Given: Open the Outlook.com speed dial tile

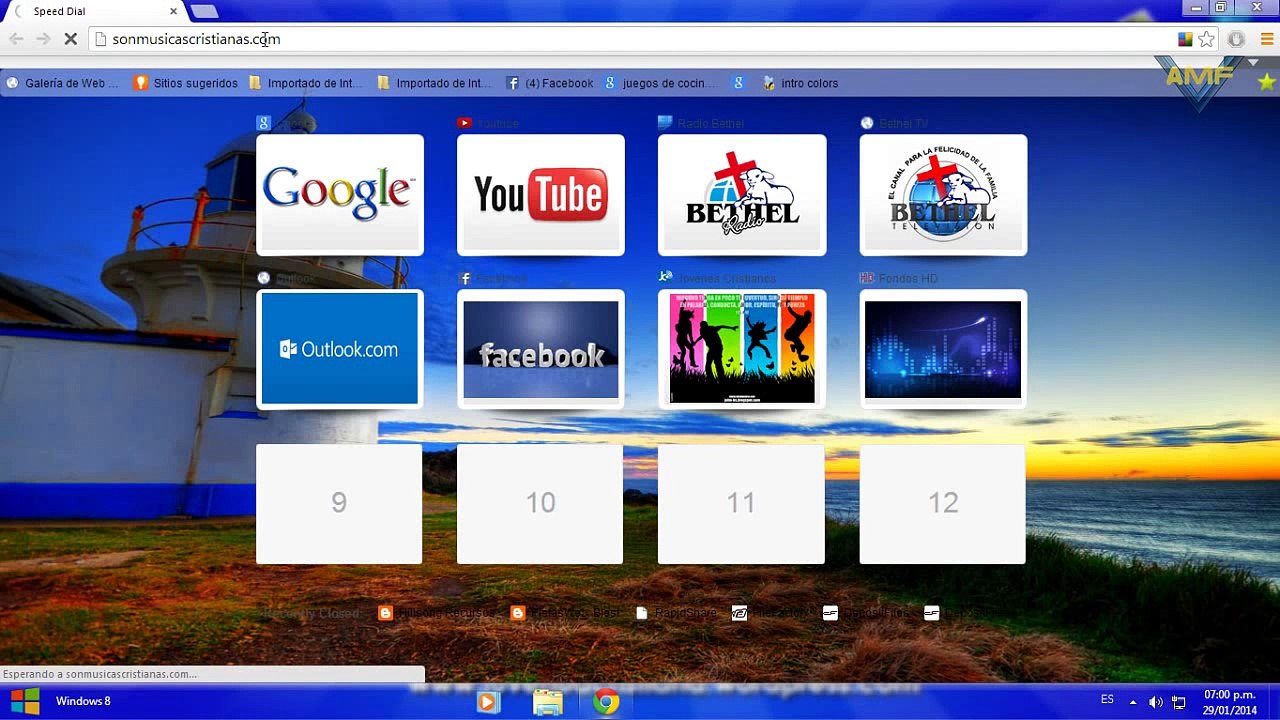Looking at the screenshot, I should (340, 349).
